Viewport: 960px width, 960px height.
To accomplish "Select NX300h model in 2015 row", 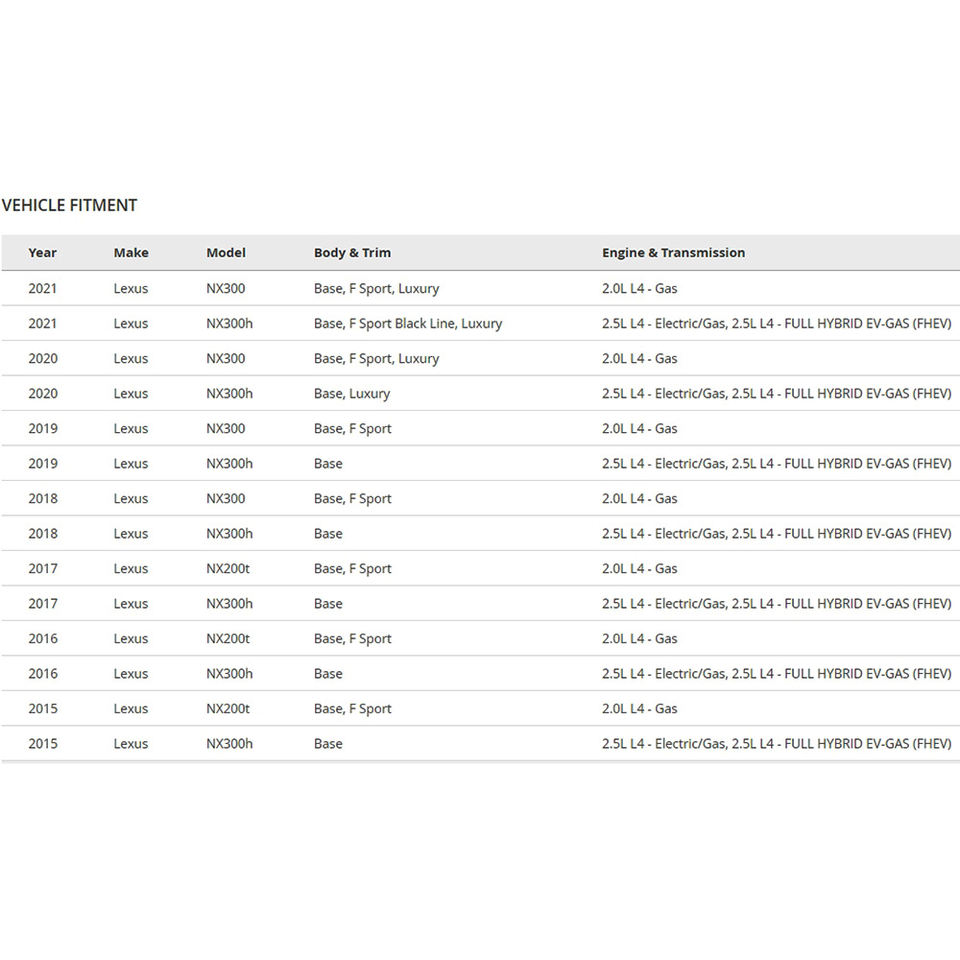I will point(230,744).
